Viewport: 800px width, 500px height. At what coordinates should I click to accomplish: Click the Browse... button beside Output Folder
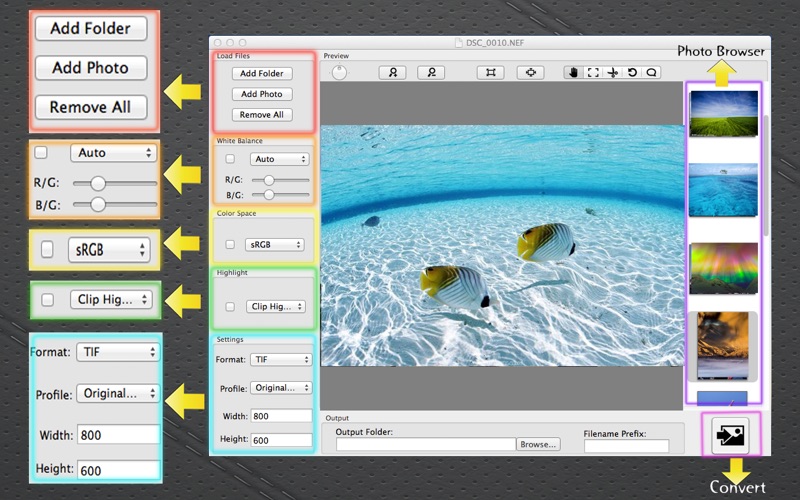point(538,444)
